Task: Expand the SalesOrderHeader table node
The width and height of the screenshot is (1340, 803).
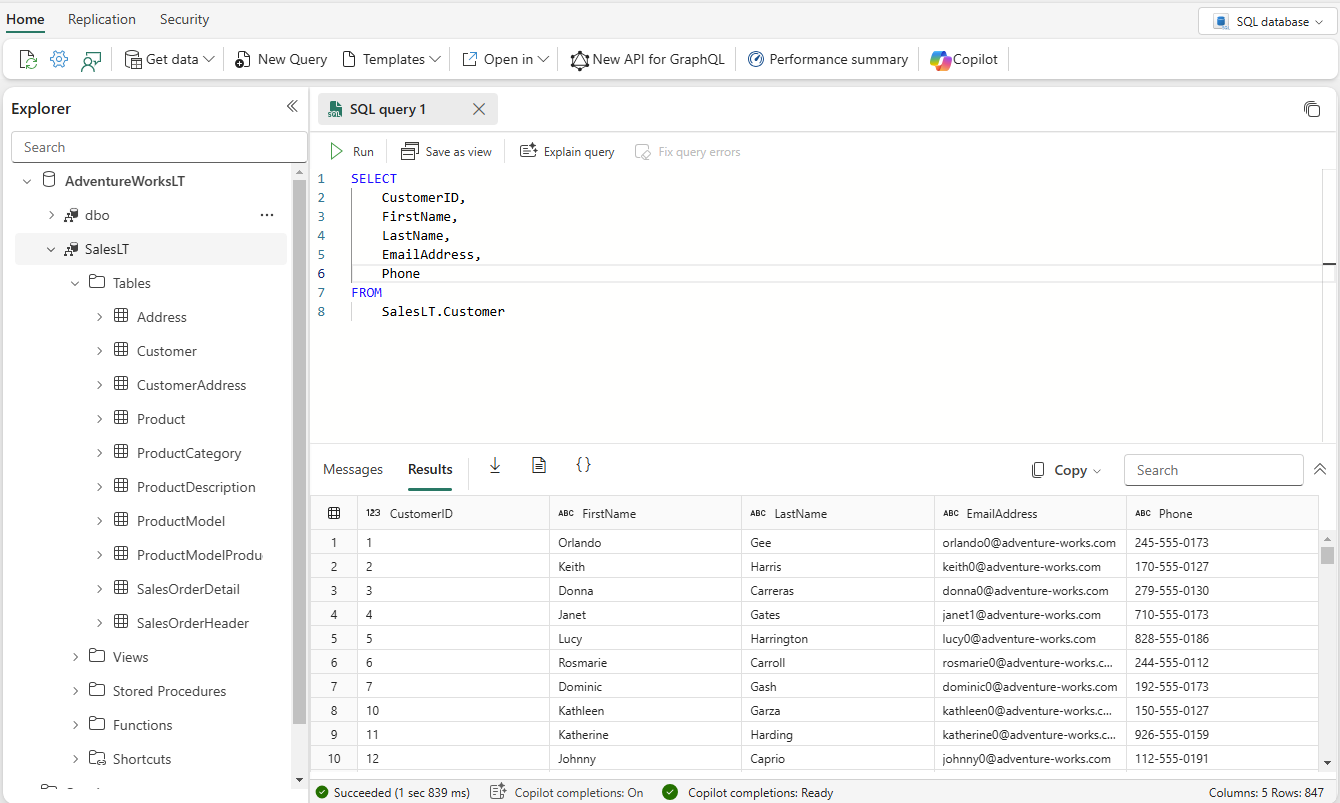Action: click(x=99, y=623)
